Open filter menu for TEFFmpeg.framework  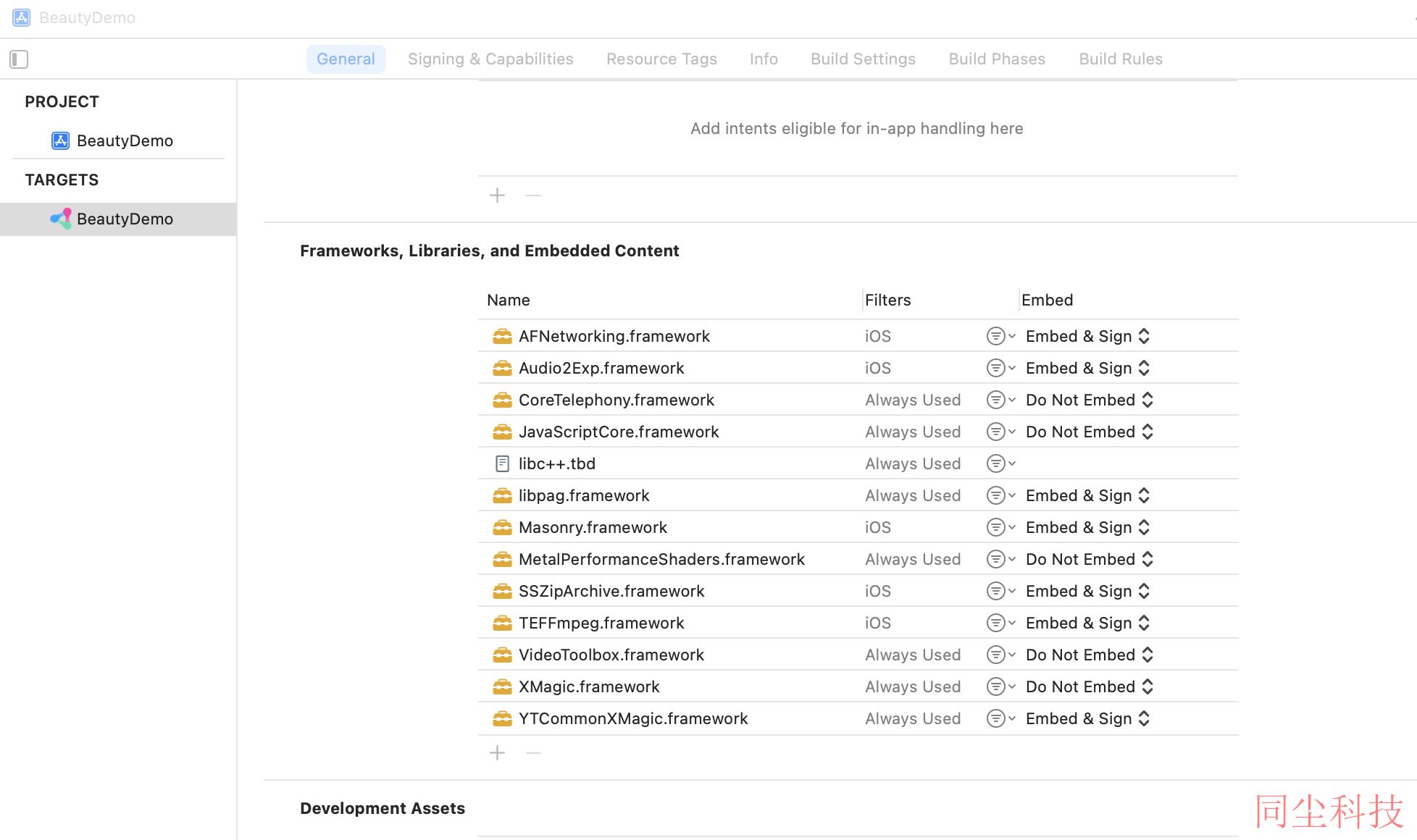click(x=1001, y=623)
